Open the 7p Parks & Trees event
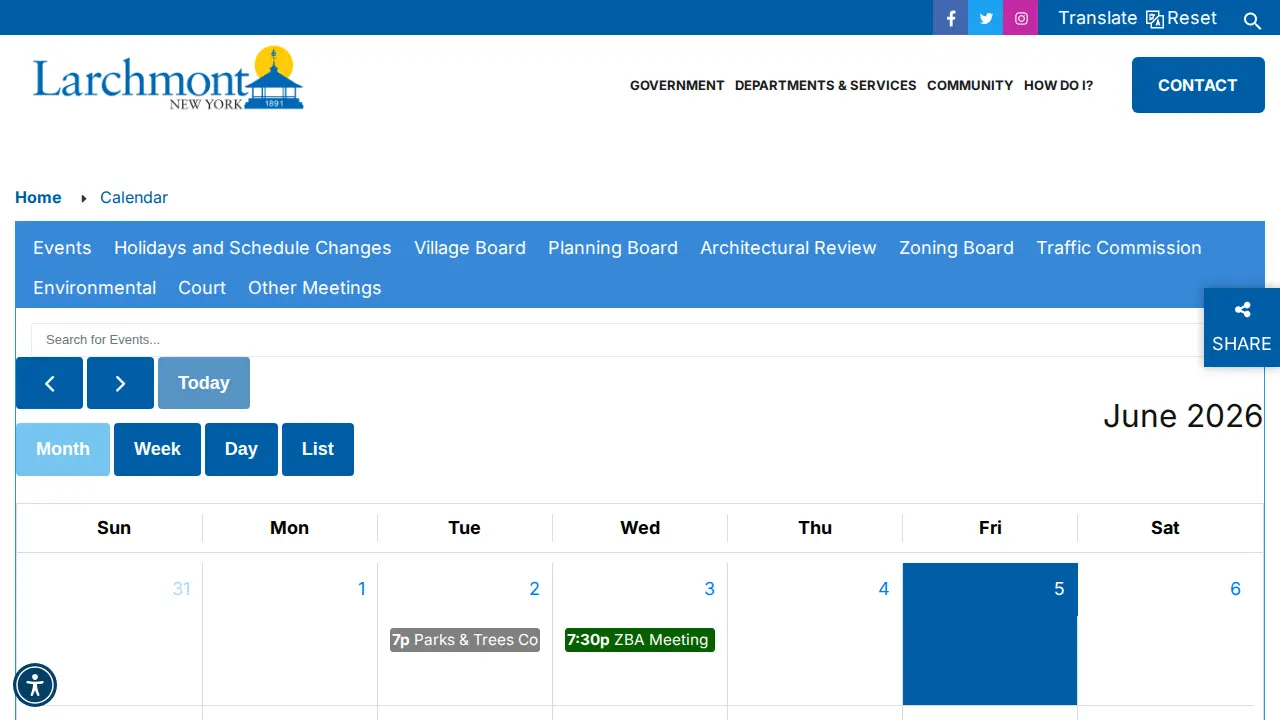This screenshot has width=1280, height=720. tap(465, 640)
